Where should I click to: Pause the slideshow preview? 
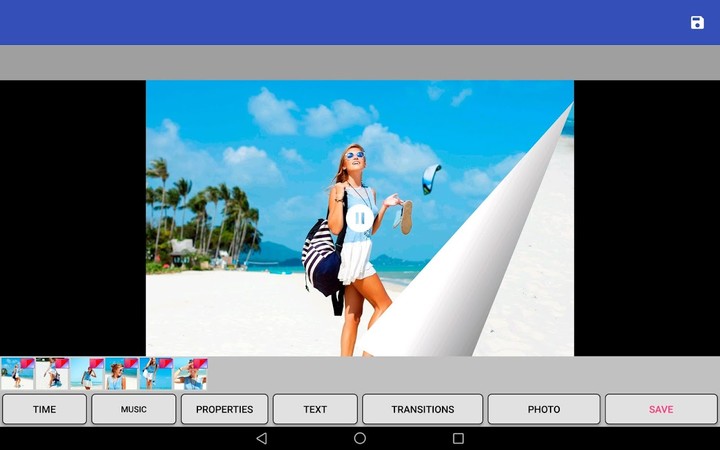coord(360,219)
